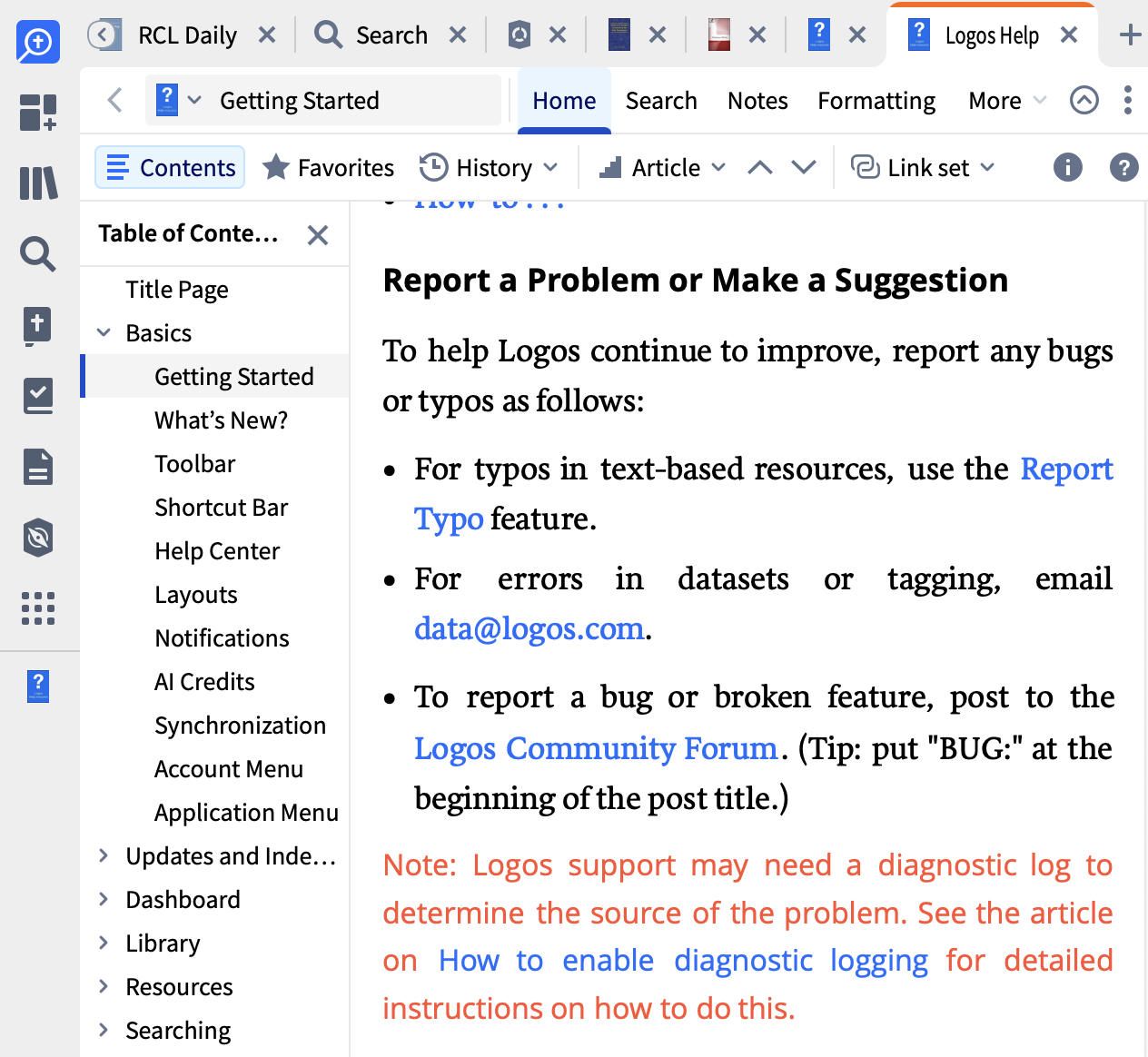Screen dimensions: 1148x1057
Task: Select Layouts in the contents tree
Action: 196,595
